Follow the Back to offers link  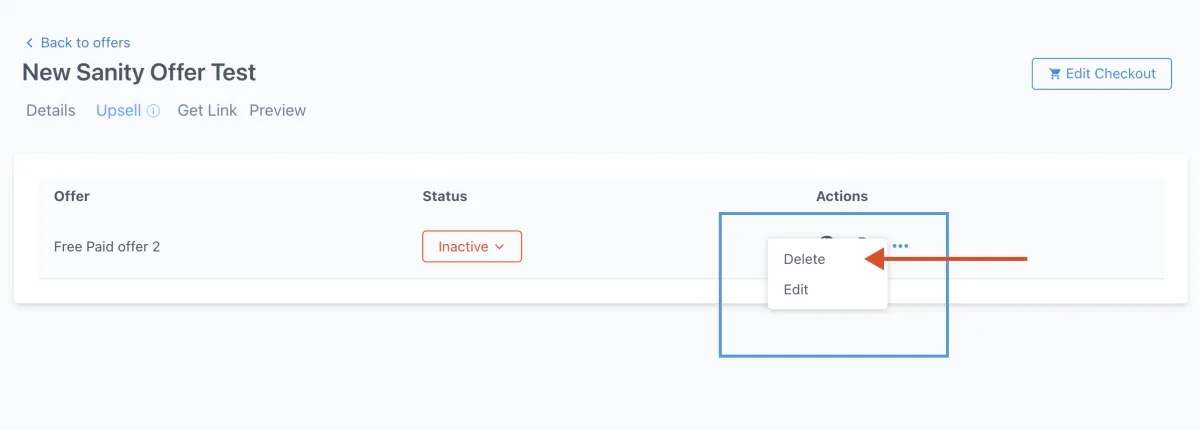tap(85, 43)
